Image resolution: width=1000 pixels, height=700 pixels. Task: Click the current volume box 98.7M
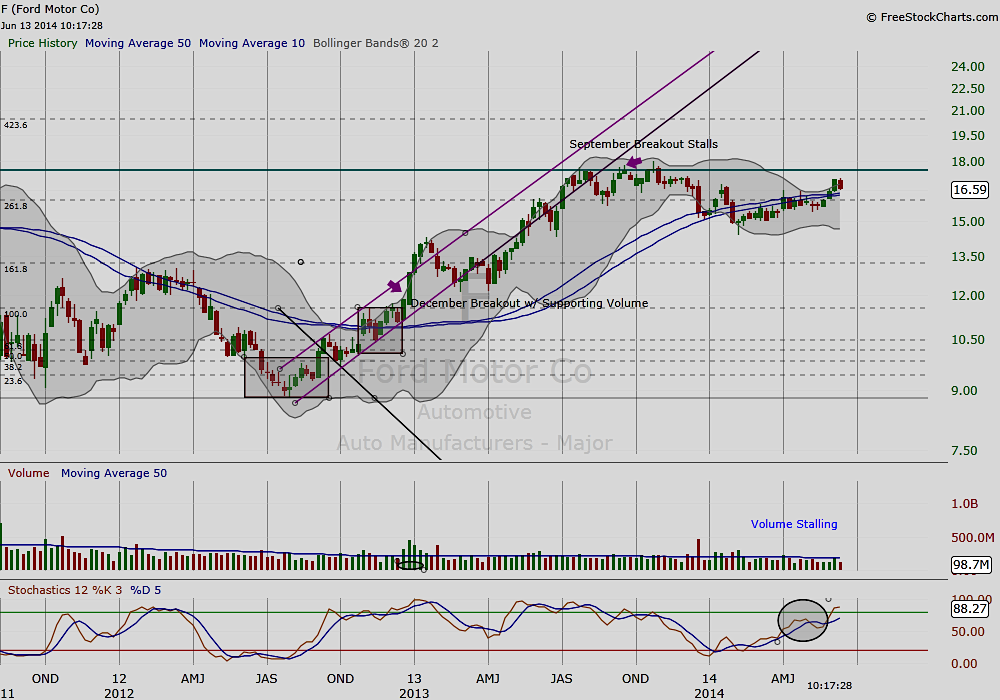pyautogui.click(x=971, y=565)
